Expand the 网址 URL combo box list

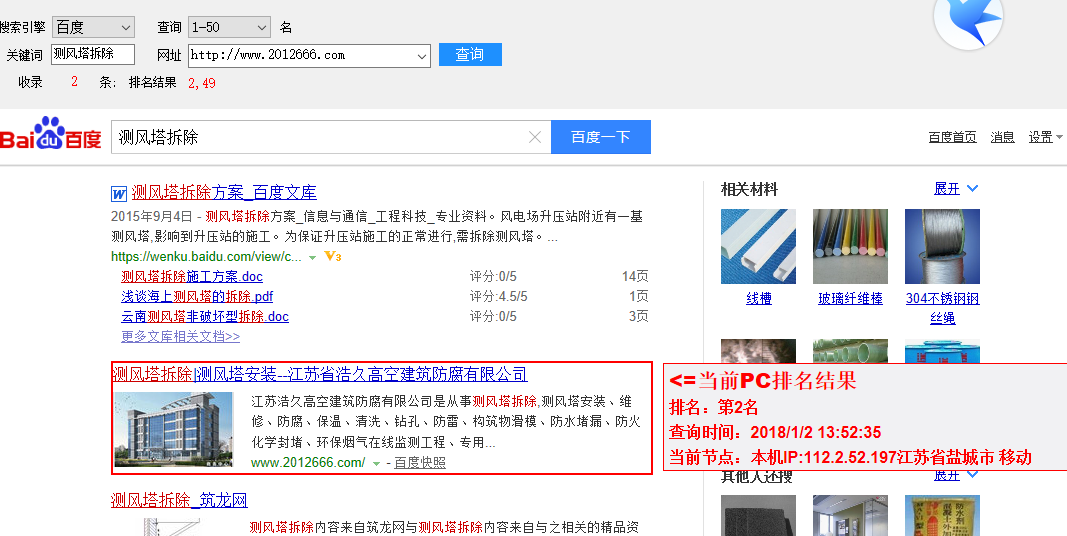(420, 56)
